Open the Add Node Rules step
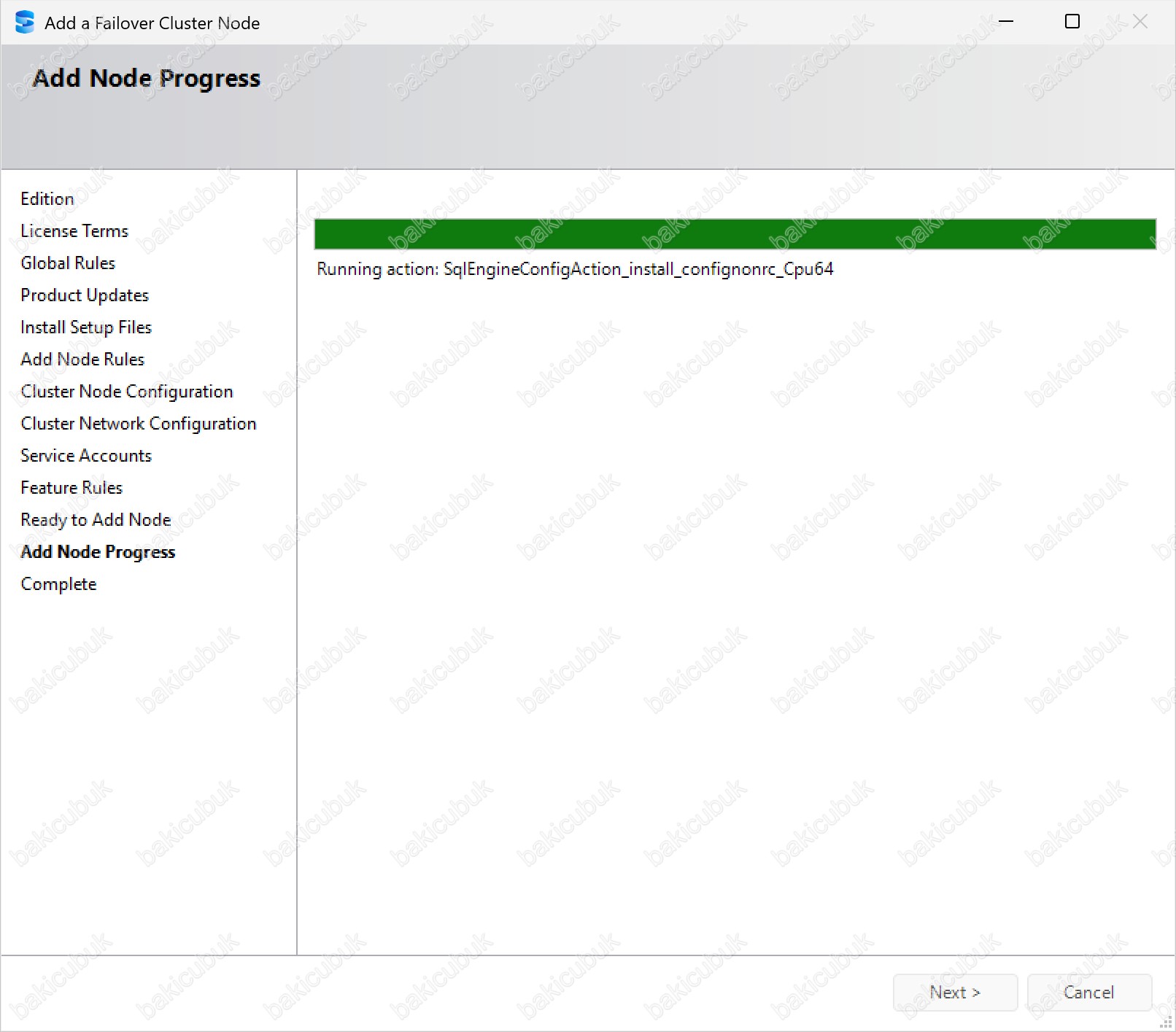The width and height of the screenshot is (1176, 1032). (x=82, y=360)
